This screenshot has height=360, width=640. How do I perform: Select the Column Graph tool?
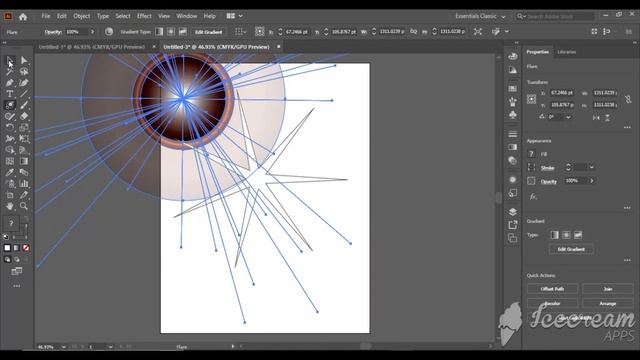click(x=24, y=184)
